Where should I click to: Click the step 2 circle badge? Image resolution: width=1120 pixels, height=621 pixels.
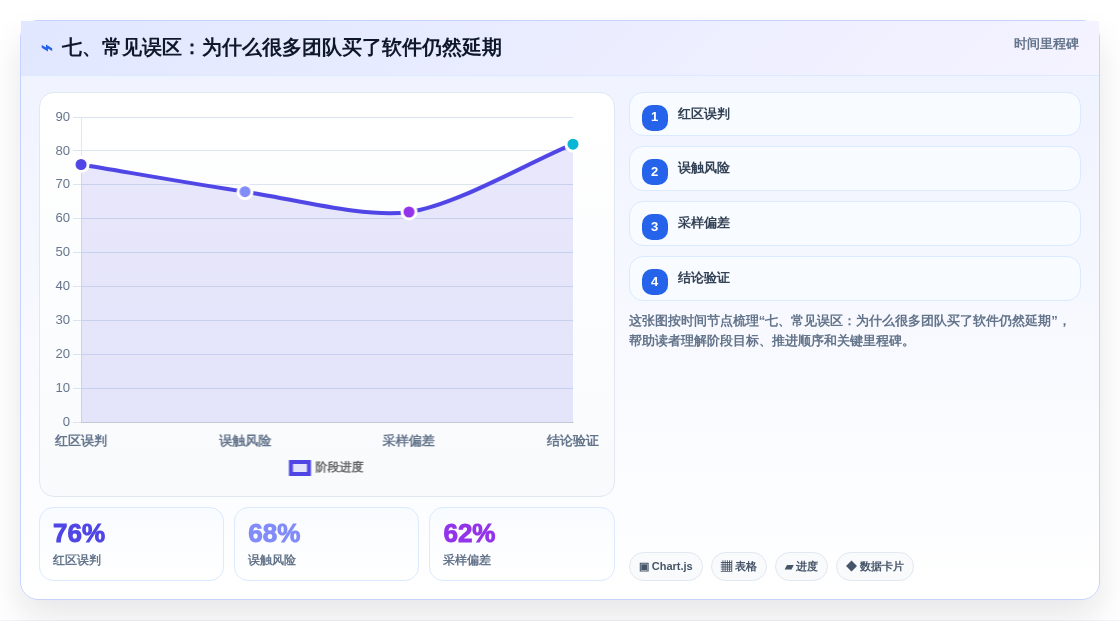coord(654,172)
